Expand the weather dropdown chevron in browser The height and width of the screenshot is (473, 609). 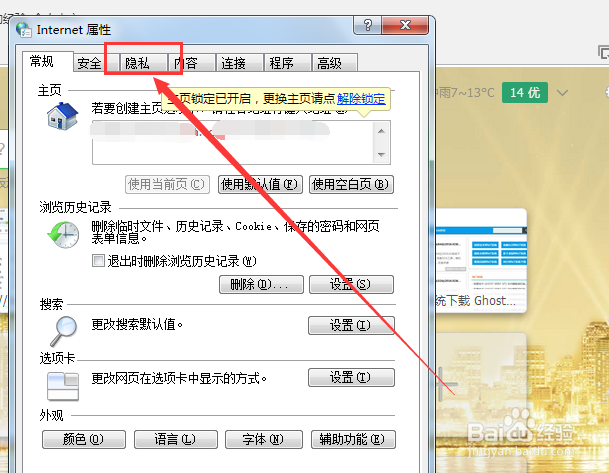(562, 93)
